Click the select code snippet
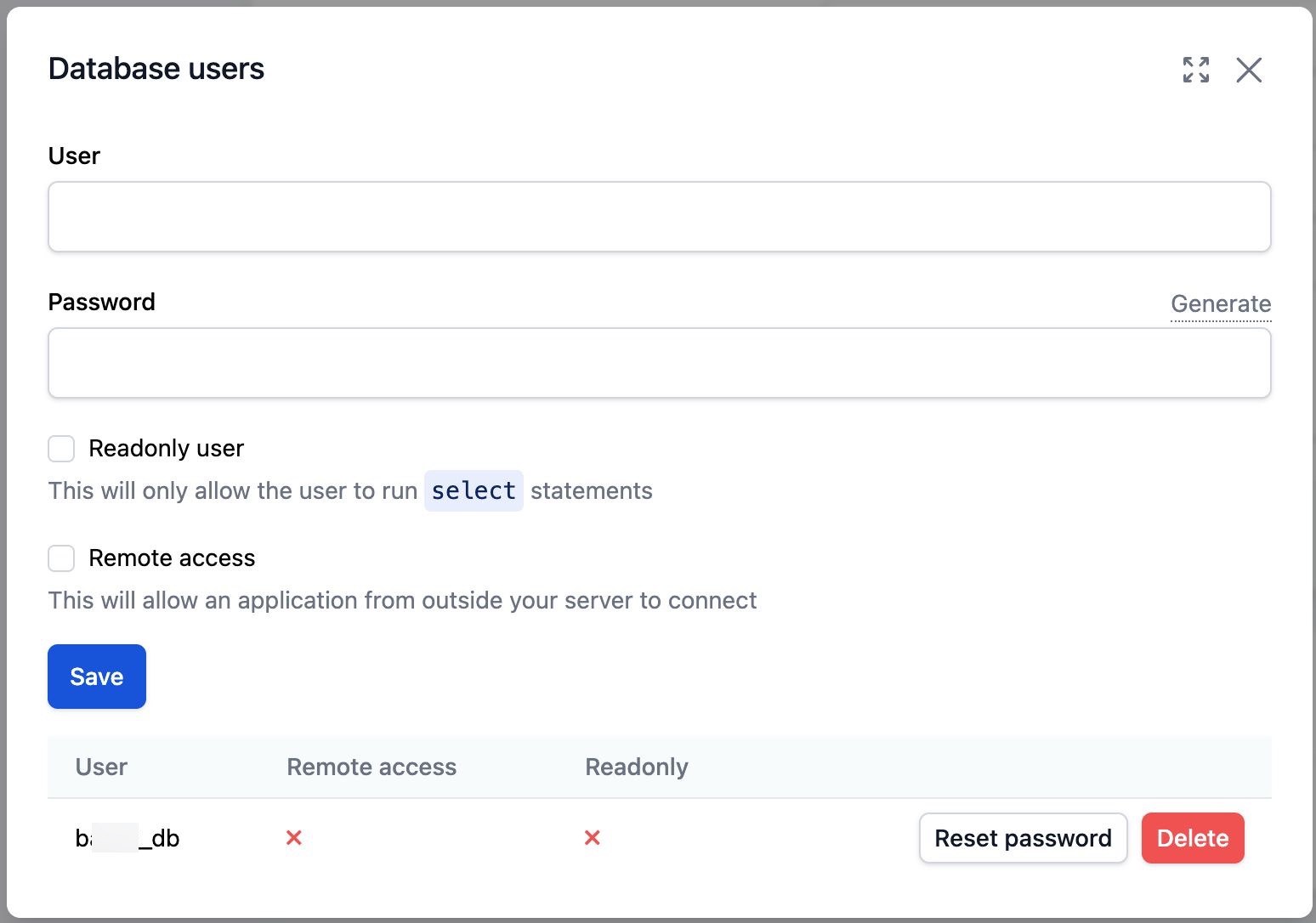This screenshot has height=923, width=1316. (x=474, y=491)
